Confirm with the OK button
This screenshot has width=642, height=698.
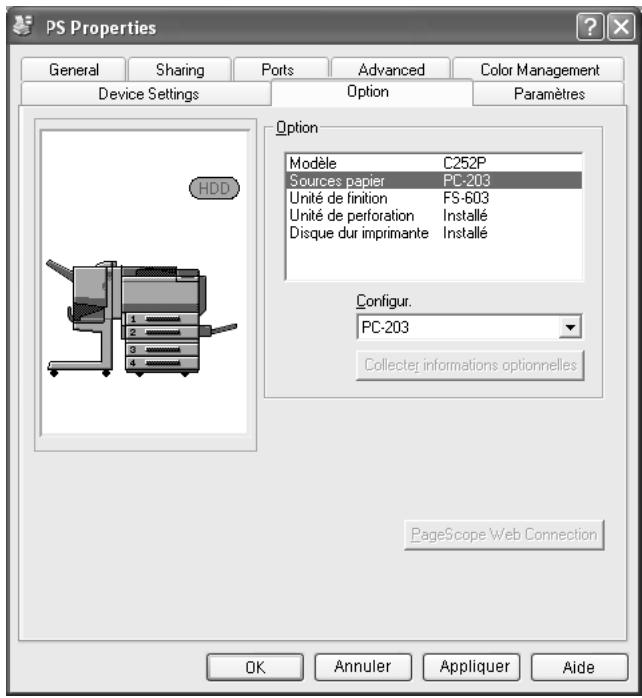[255, 667]
